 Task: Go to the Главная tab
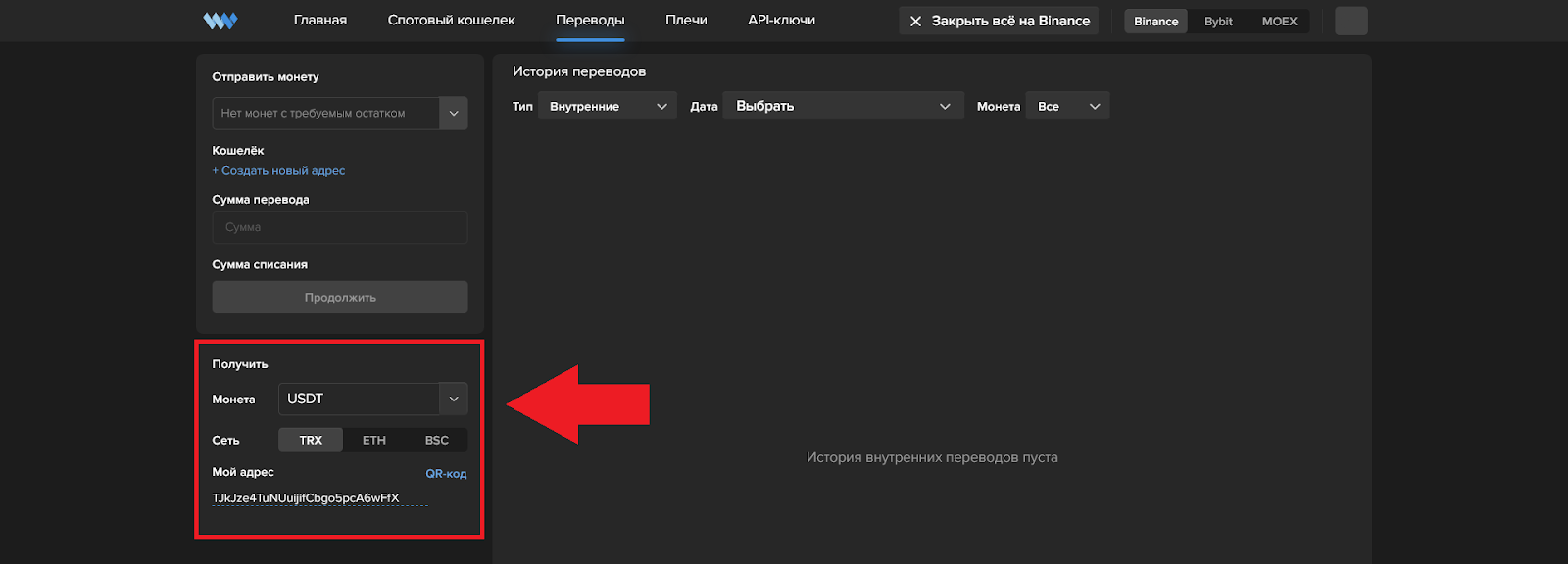tap(320, 21)
